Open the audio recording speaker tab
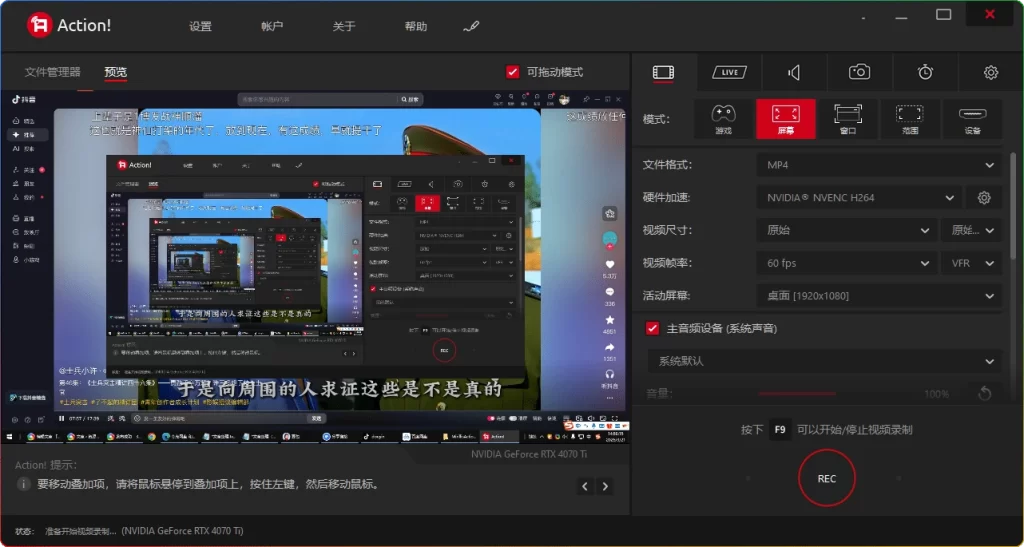The height and width of the screenshot is (547, 1024). coord(795,72)
